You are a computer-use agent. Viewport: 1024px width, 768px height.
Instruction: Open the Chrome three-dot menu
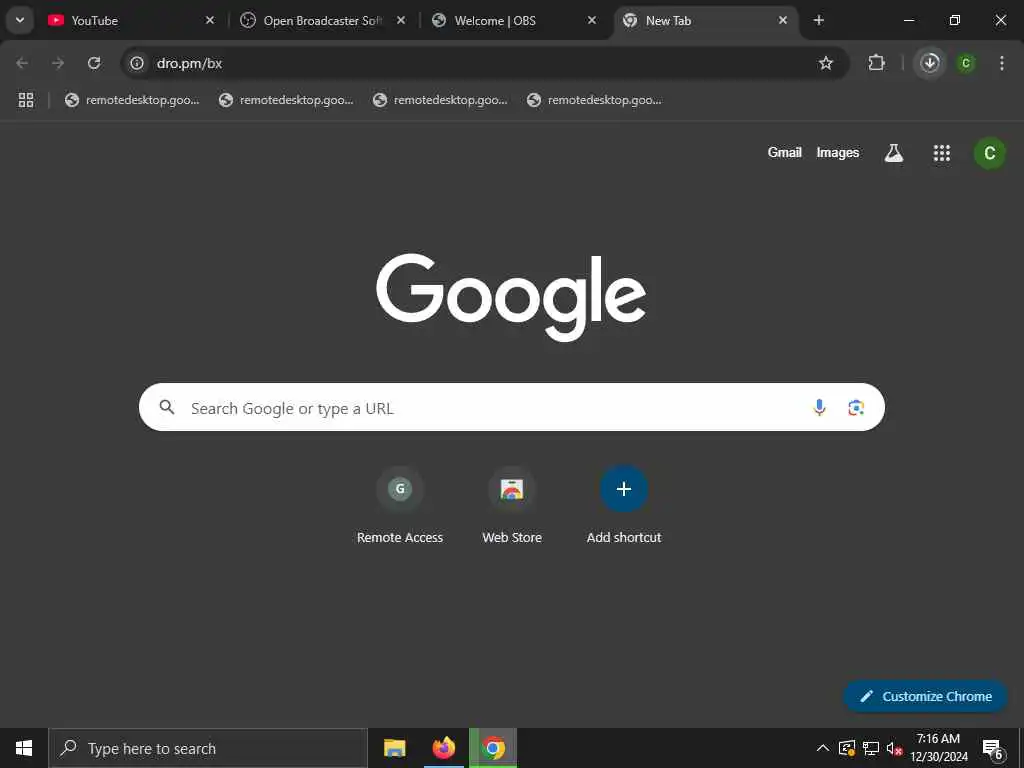pos(1002,63)
